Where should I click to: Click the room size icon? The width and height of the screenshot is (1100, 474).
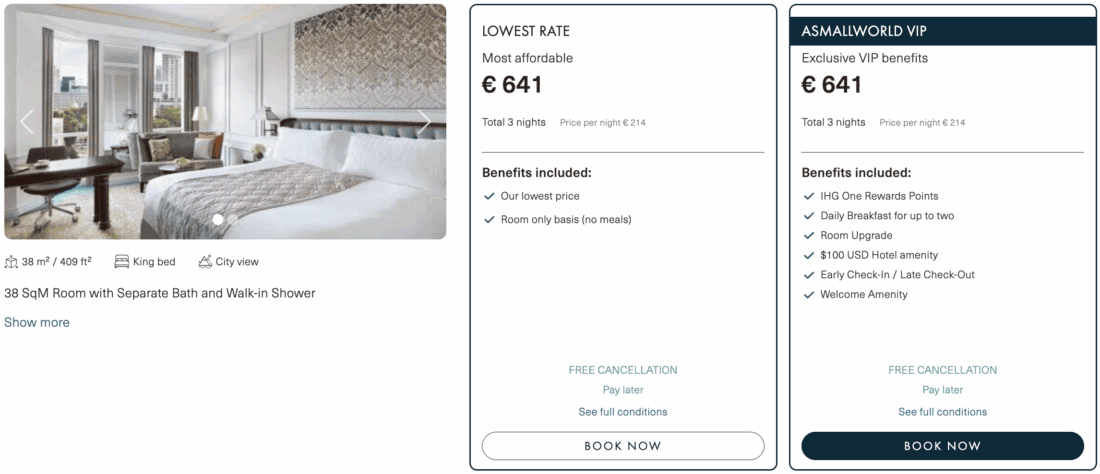coord(12,262)
